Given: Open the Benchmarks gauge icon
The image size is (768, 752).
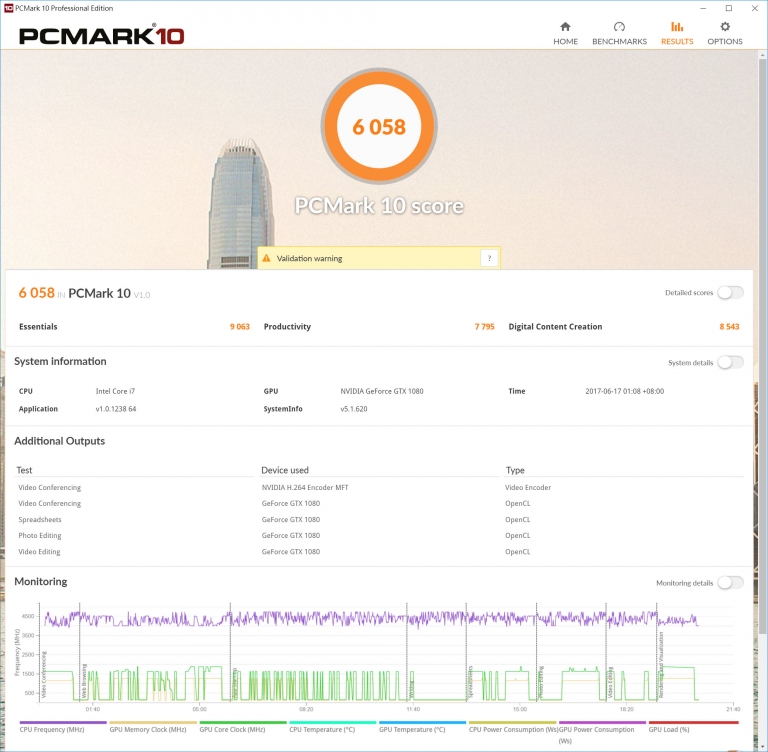Looking at the screenshot, I should [x=619, y=27].
